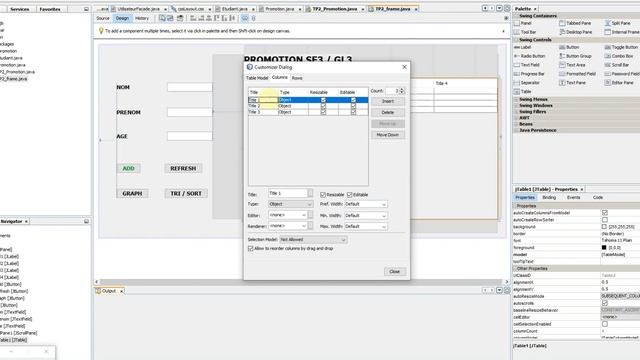
Task: Toggle Resizable checkbox in Title 2 row
Action: 323,106
